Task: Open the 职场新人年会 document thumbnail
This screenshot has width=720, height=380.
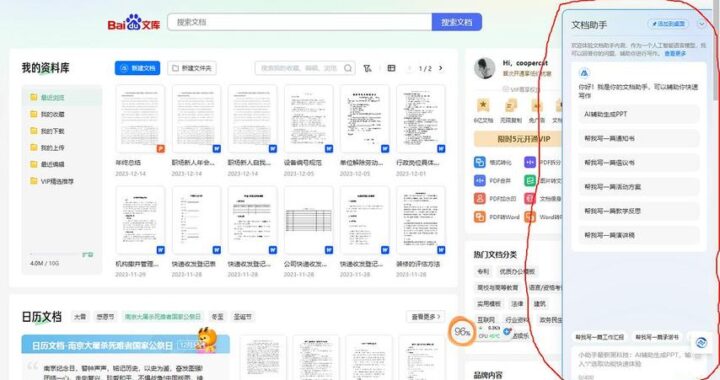Action: (196, 119)
